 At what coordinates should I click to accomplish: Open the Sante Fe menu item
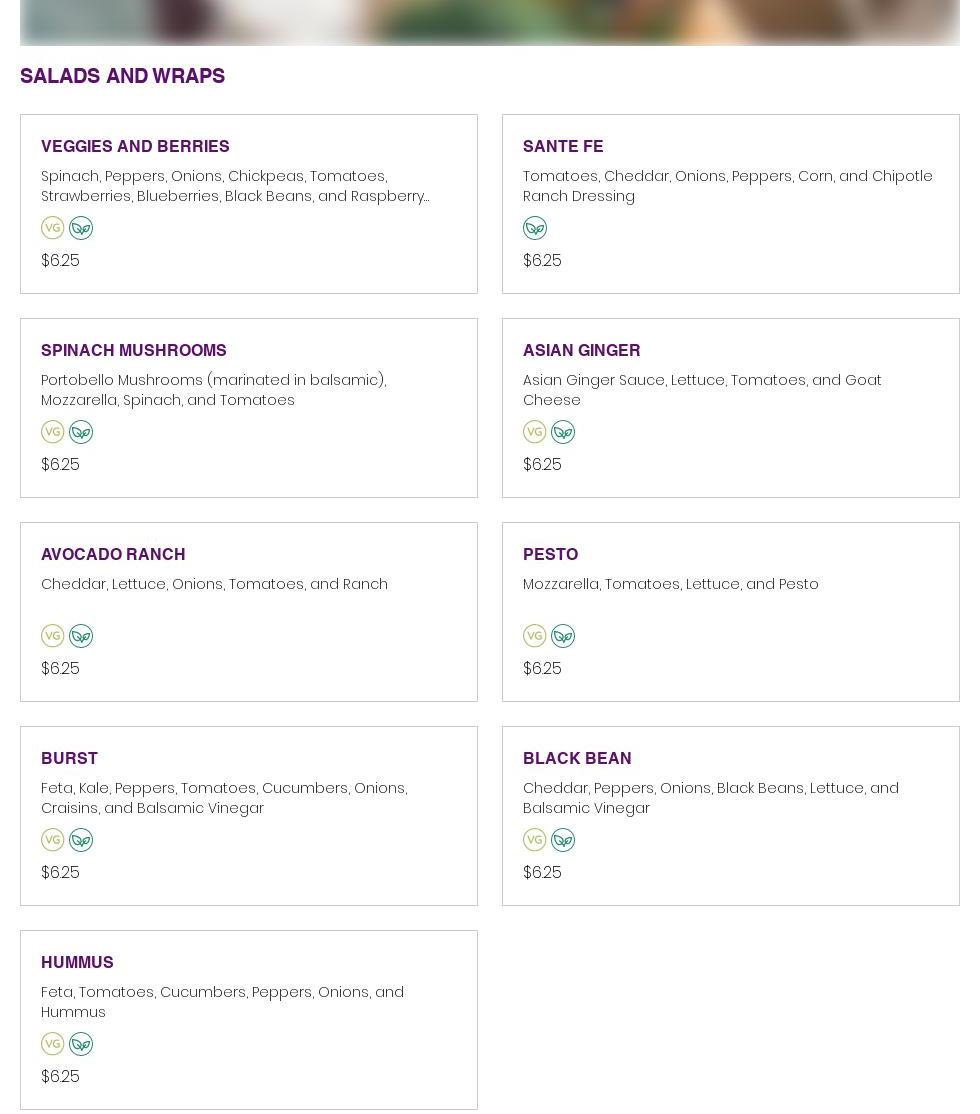point(563,146)
